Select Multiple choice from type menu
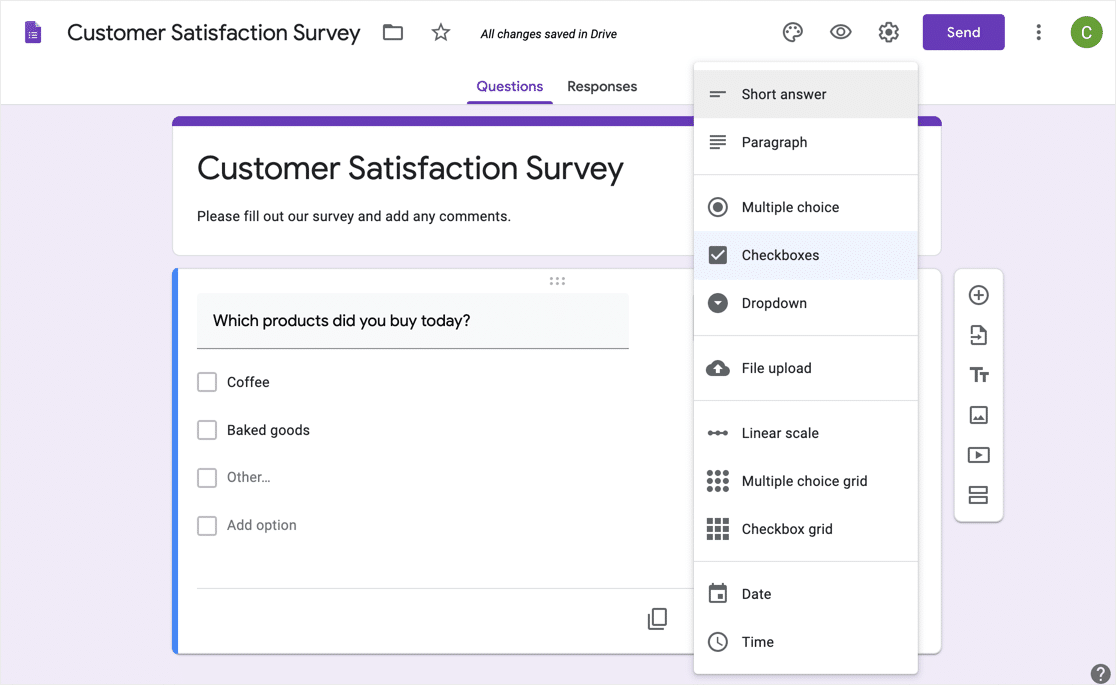 click(x=789, y=207)
